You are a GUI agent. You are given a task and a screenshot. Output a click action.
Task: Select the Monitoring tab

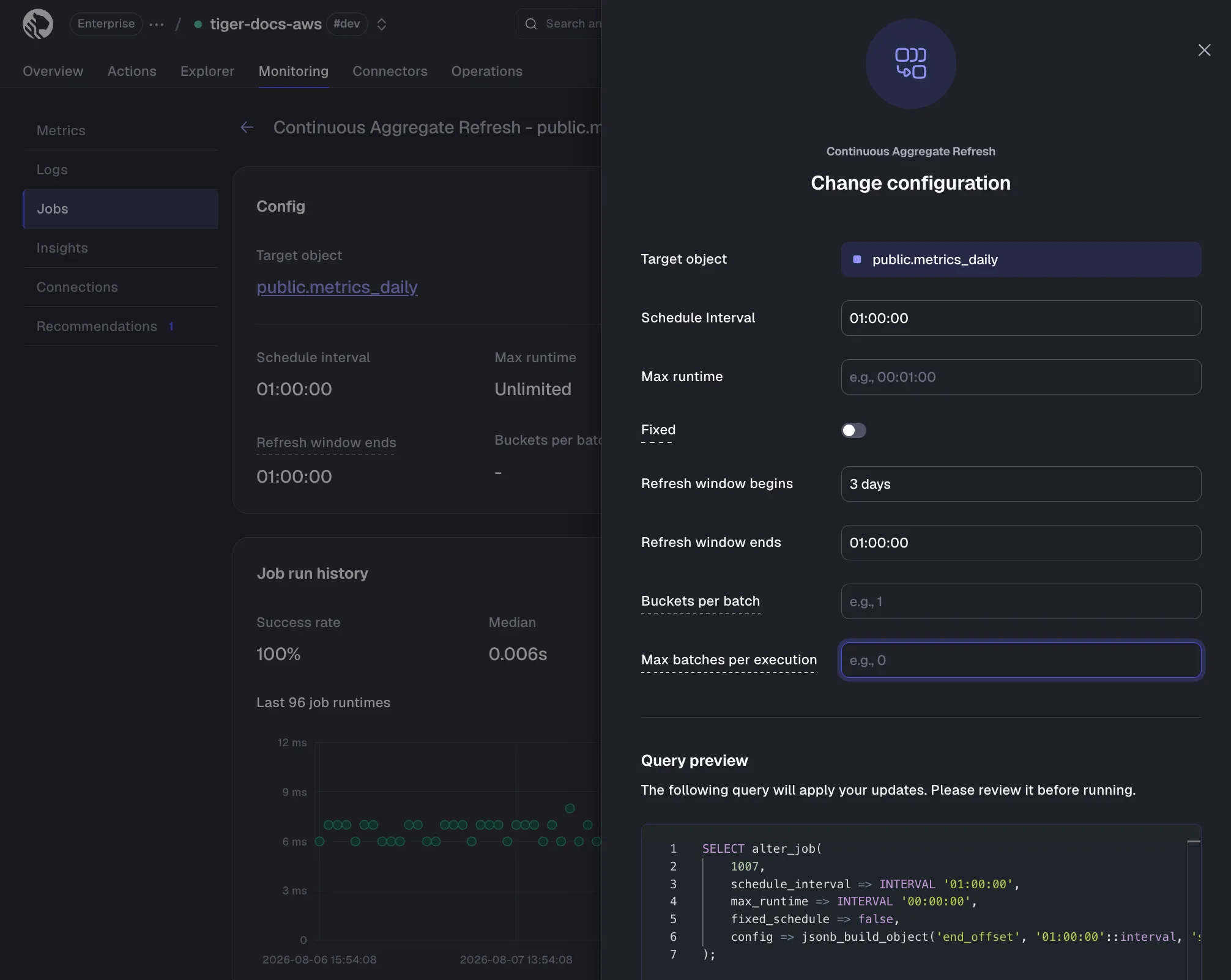click(294, 71)
